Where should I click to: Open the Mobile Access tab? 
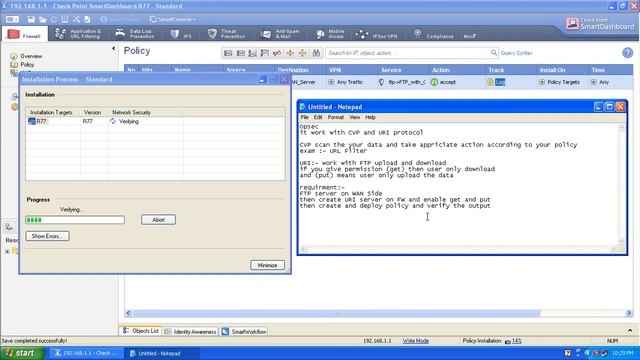pyautogui.click(x=330, y=34)
